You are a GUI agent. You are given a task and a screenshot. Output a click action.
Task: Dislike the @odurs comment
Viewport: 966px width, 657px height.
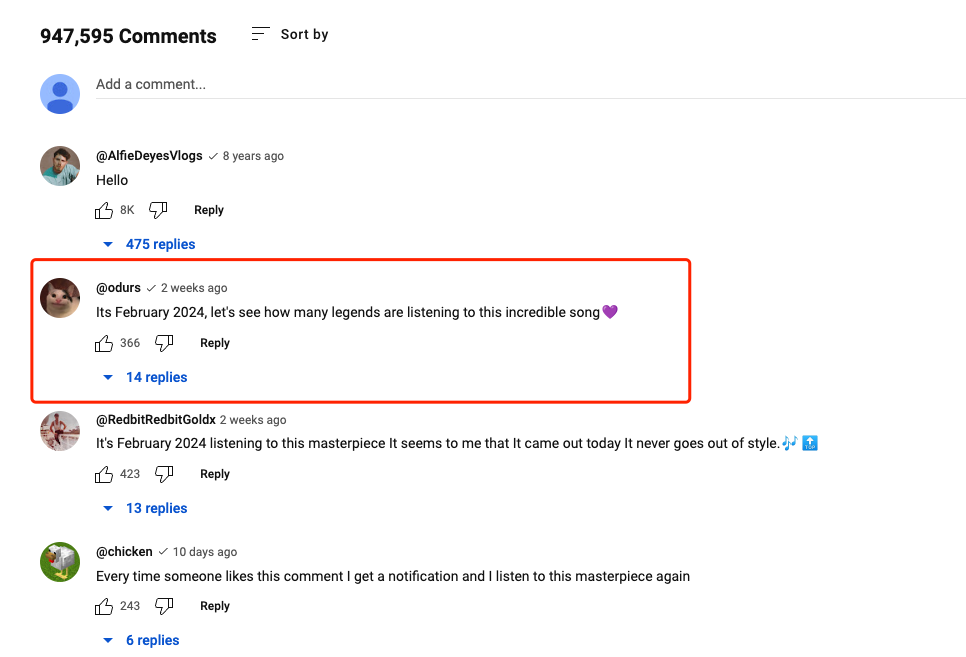[164, 343]
